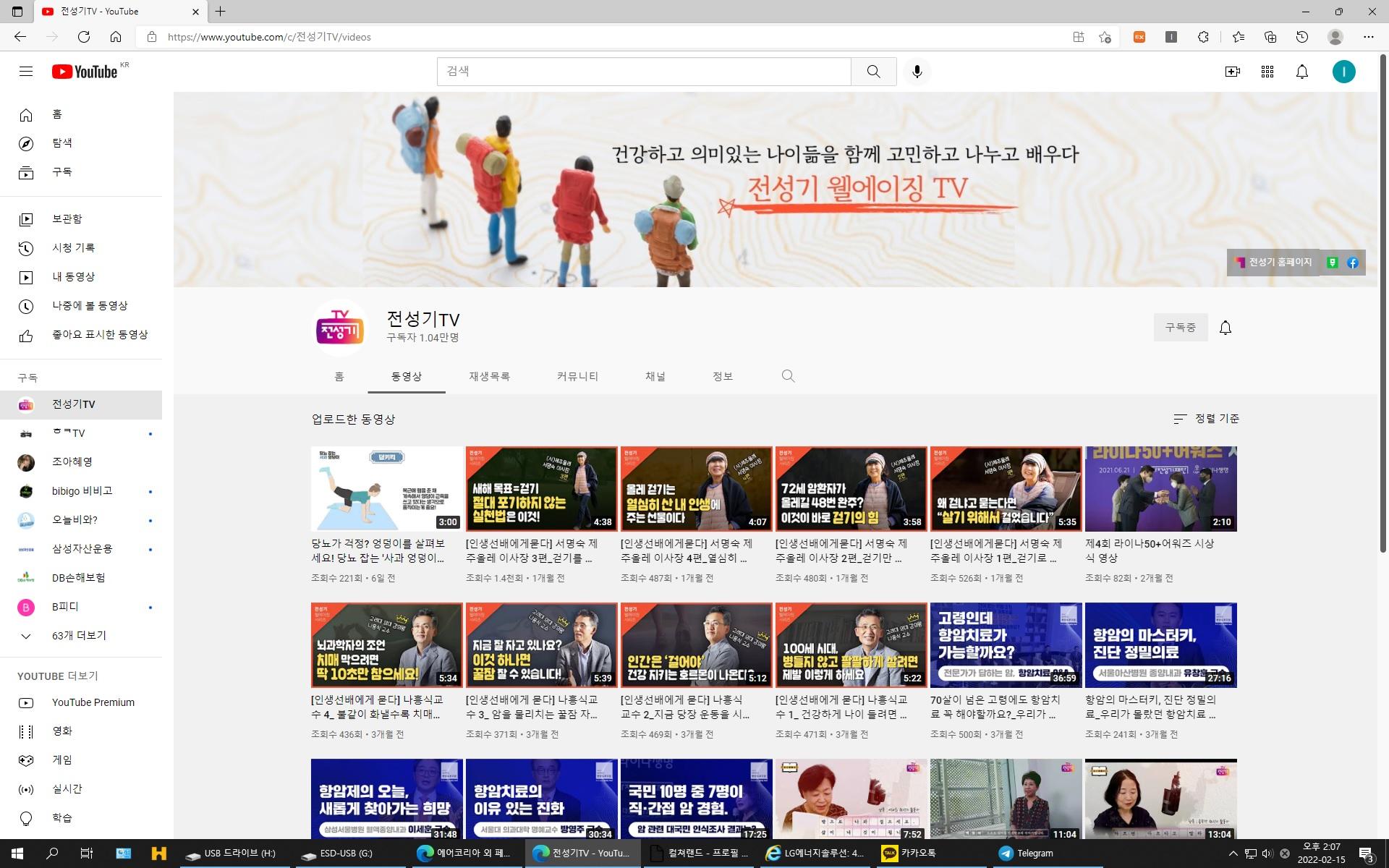Switch to 채널 tab
The width and height of the screenshot is (1389, 868).
click(655, 376)
